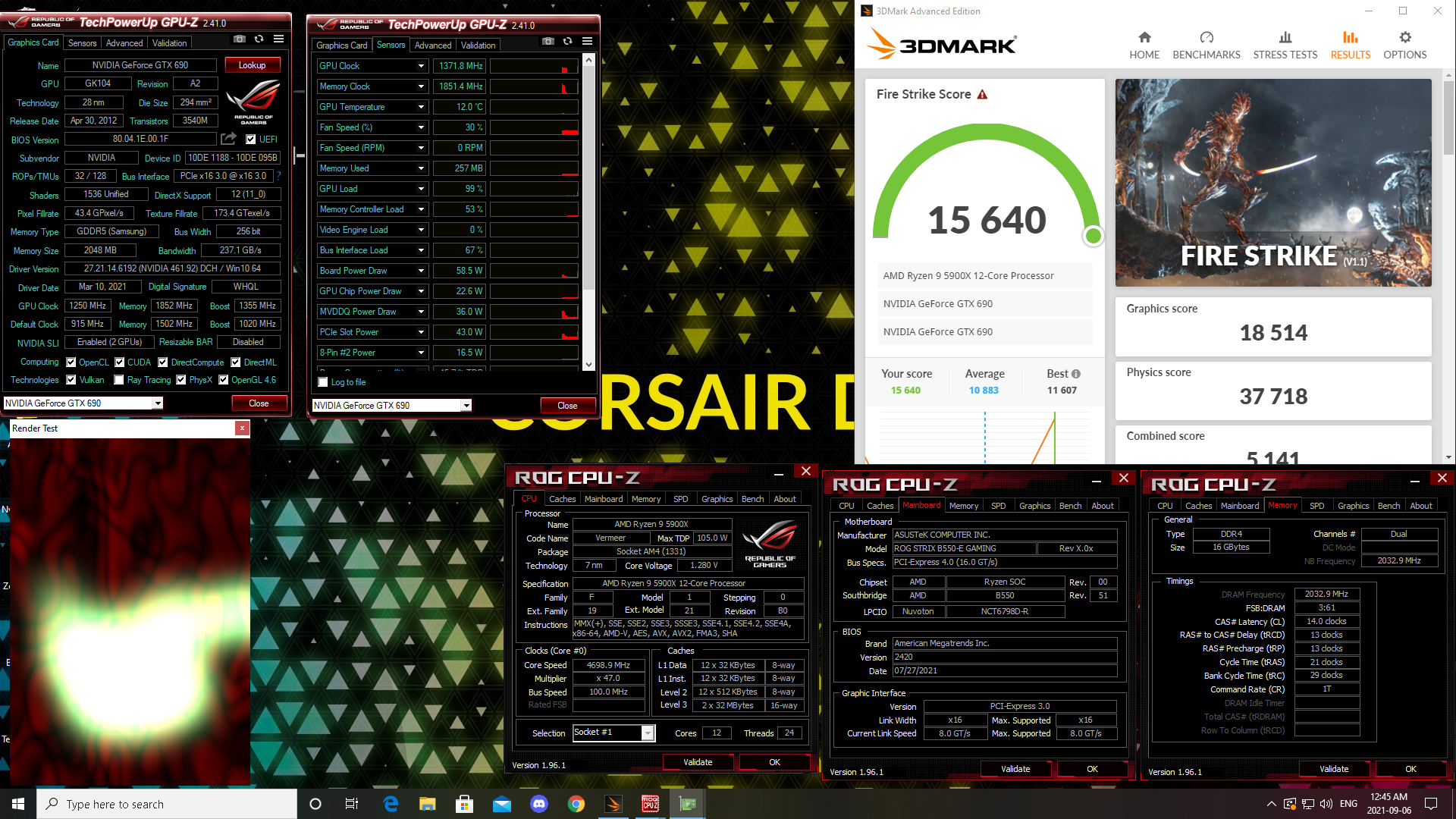
Task: Open Microsoft Store from taskbar
Action: pos(465,804)
